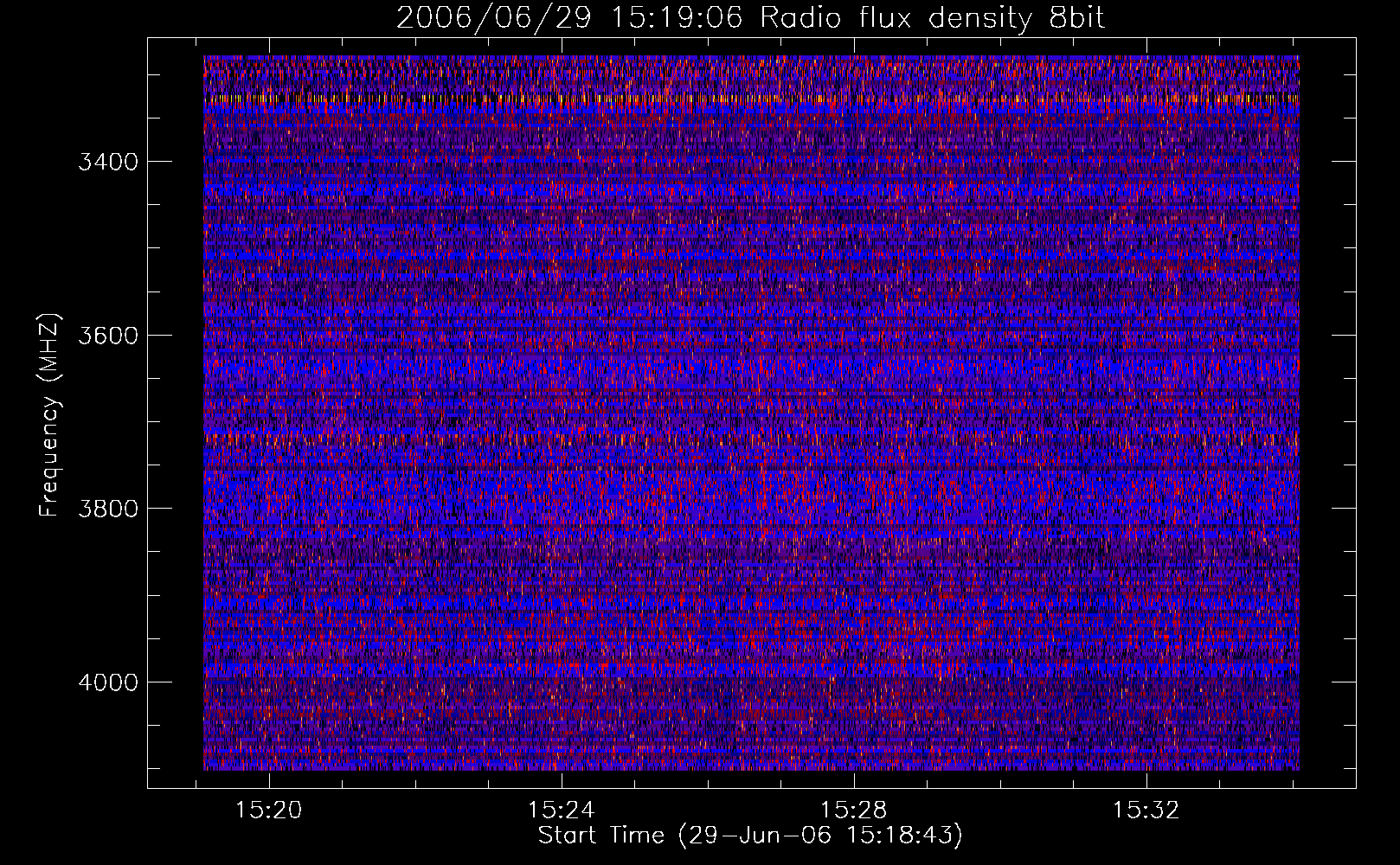Click the 3600 frequency tick label

pyautogui.click(x=108, y=336)
